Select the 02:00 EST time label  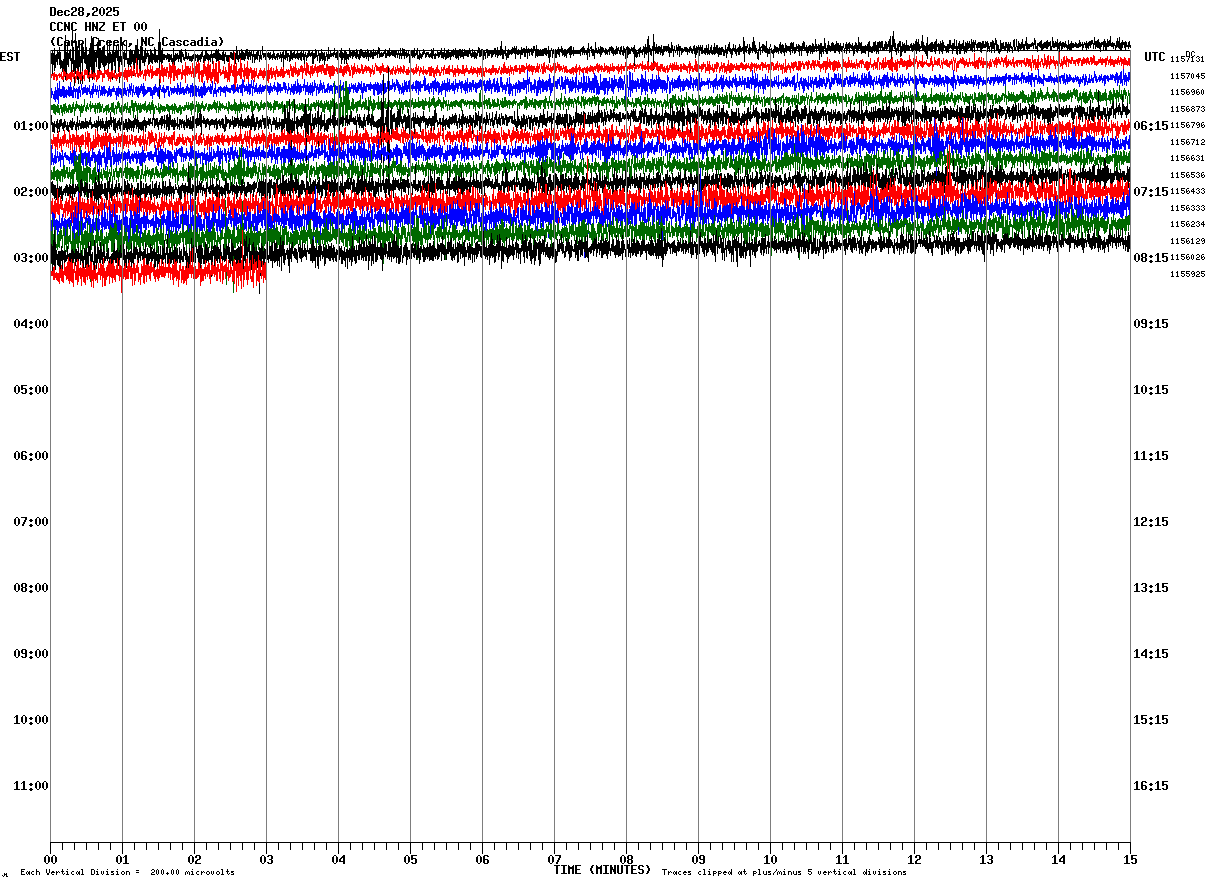pyautogui.click(x=31, y=192)
